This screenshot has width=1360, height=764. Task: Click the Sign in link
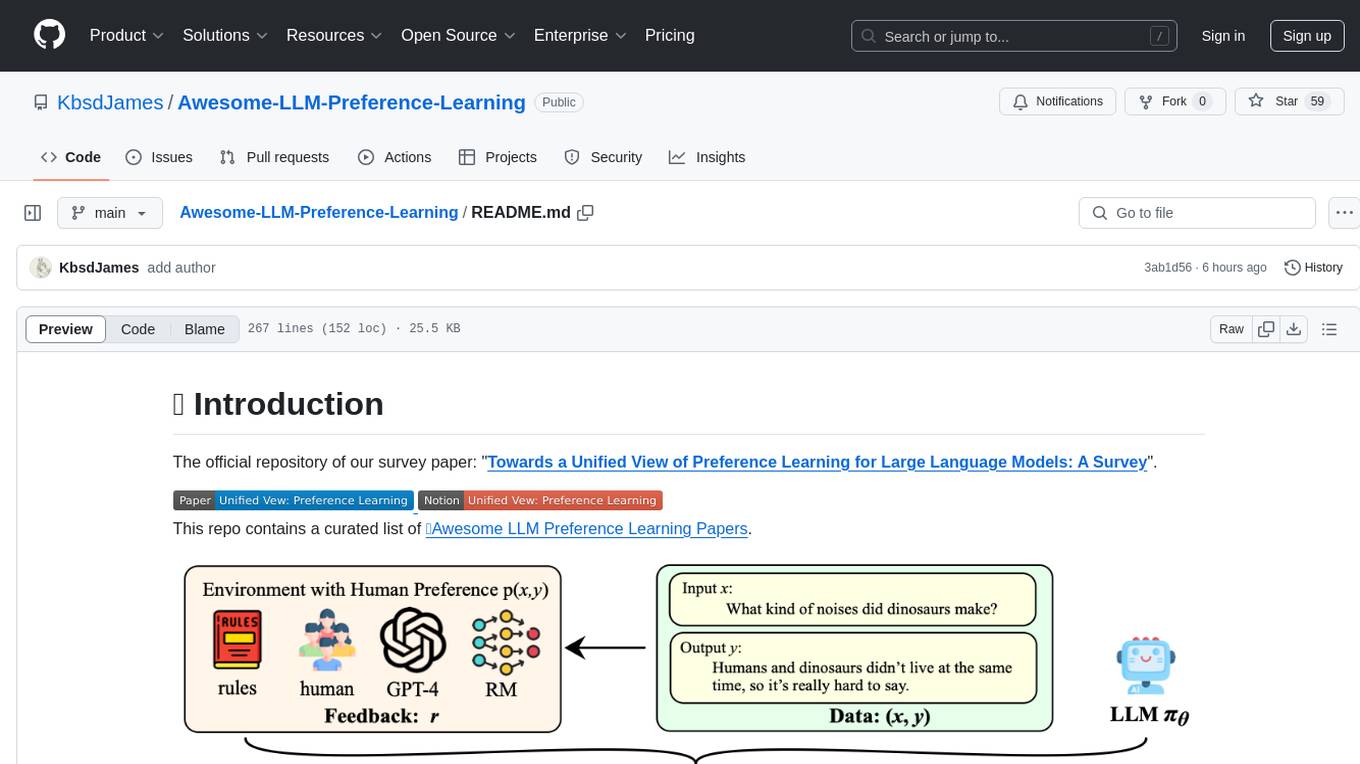[1223, 36]
